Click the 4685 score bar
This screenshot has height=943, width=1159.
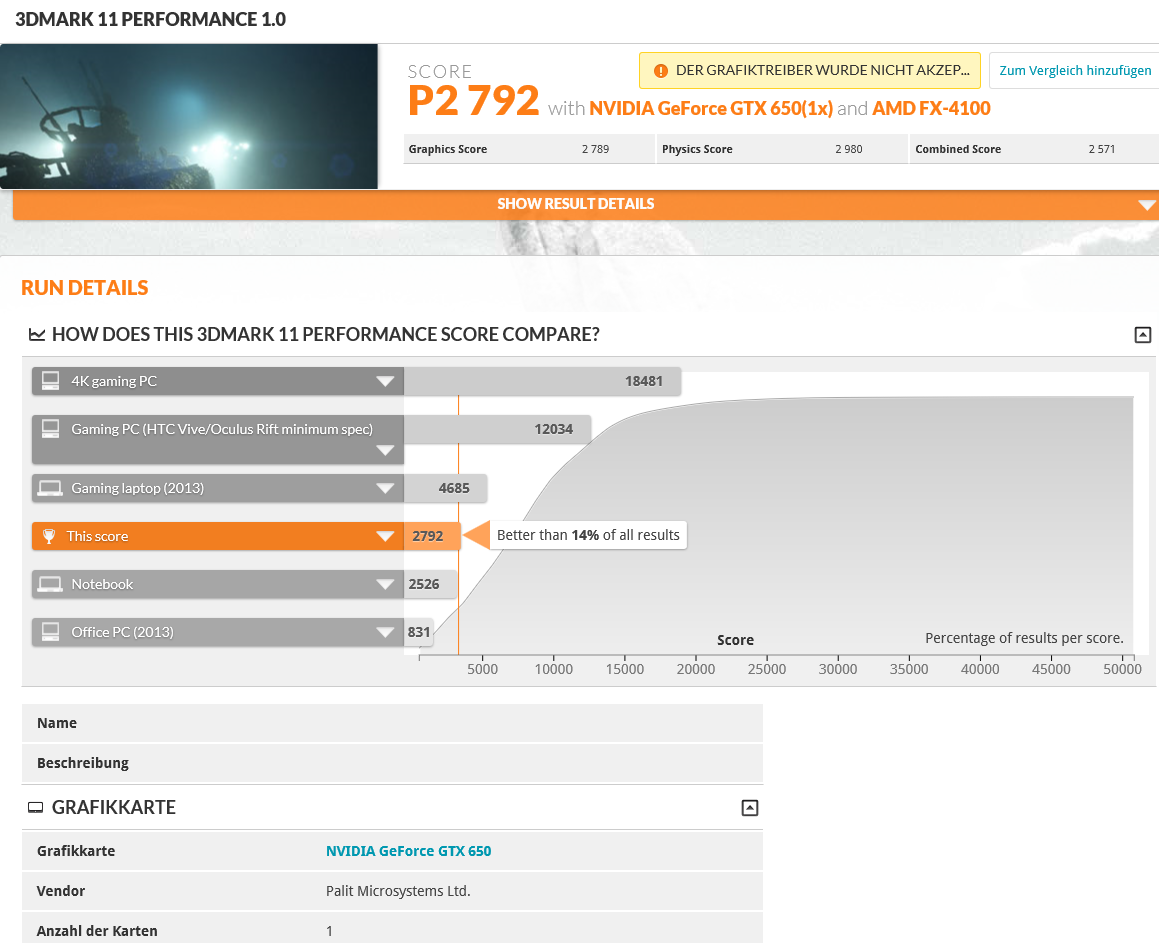[x=446, y=488]
